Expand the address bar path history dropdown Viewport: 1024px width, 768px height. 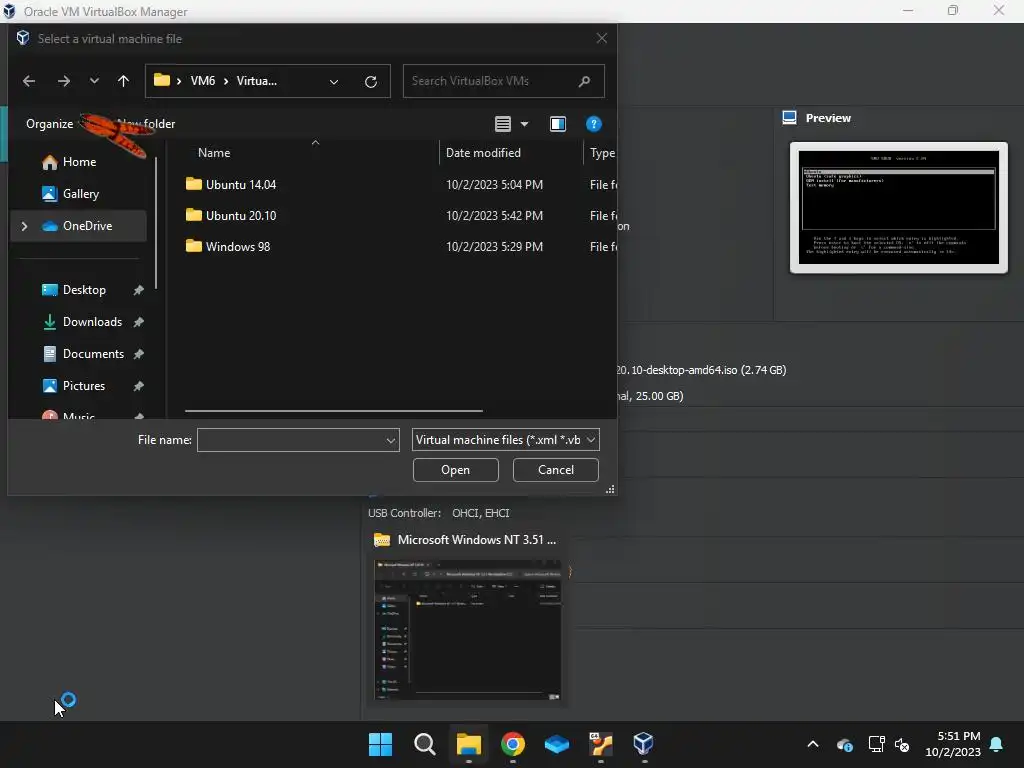(x=334, y=82)
